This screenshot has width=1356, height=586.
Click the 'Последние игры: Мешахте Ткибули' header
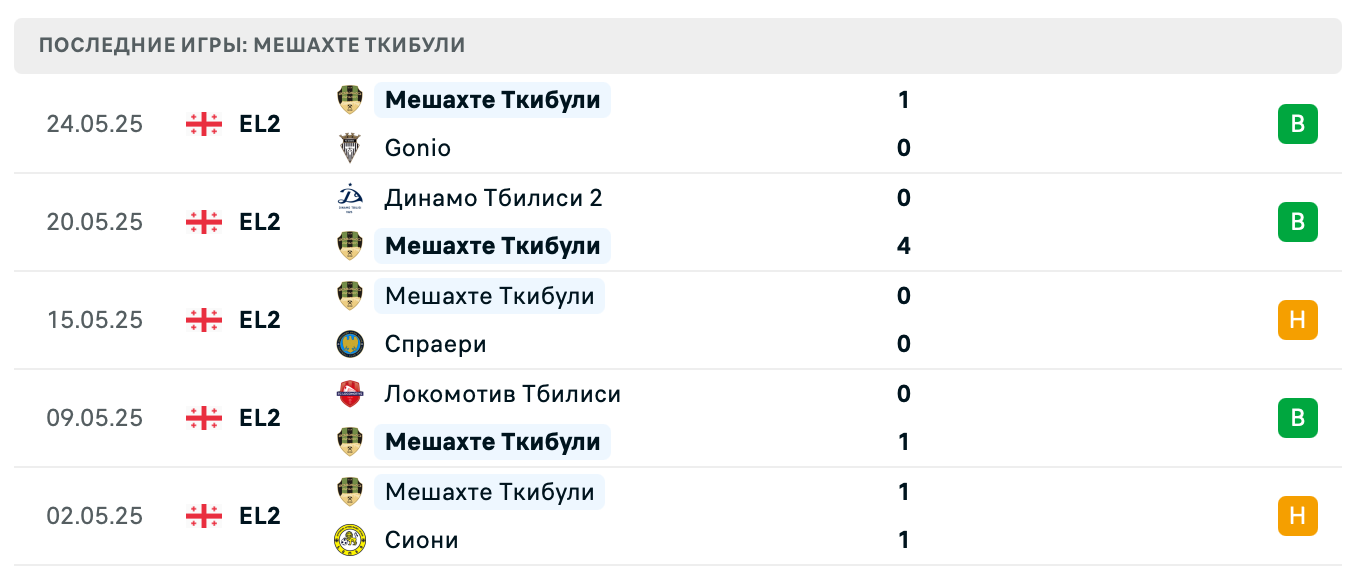[252, 46]
